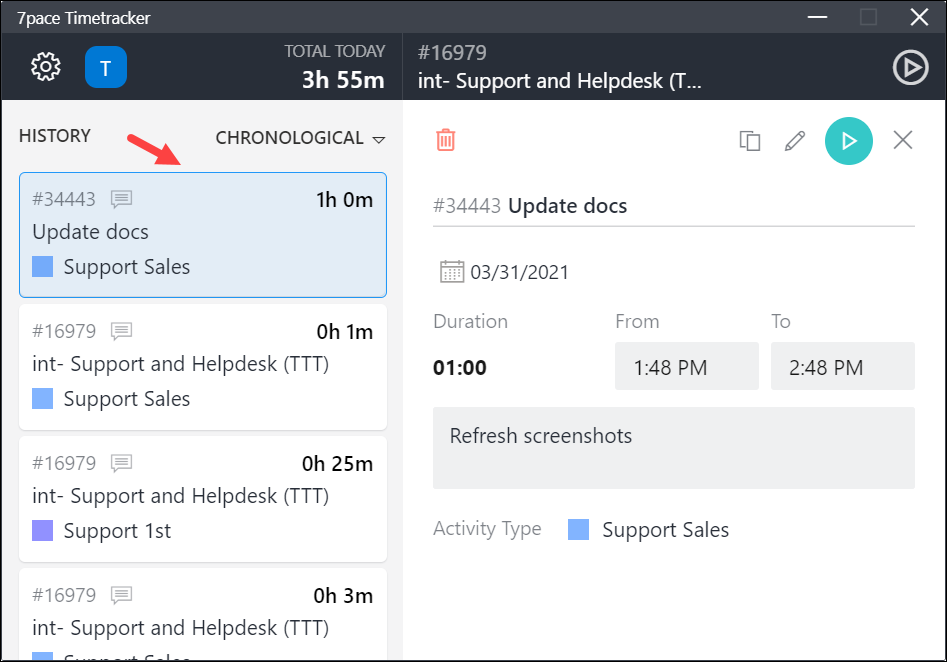Click the date 03/31/2021
Screen dimensions: 947x662
[519, 272]
